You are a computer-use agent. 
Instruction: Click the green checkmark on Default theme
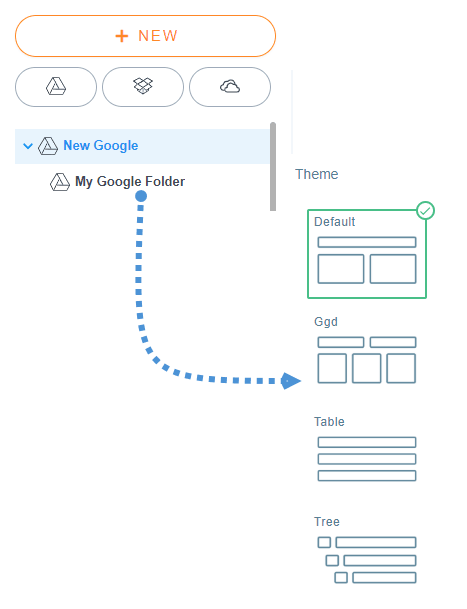[x=425, y=211]
